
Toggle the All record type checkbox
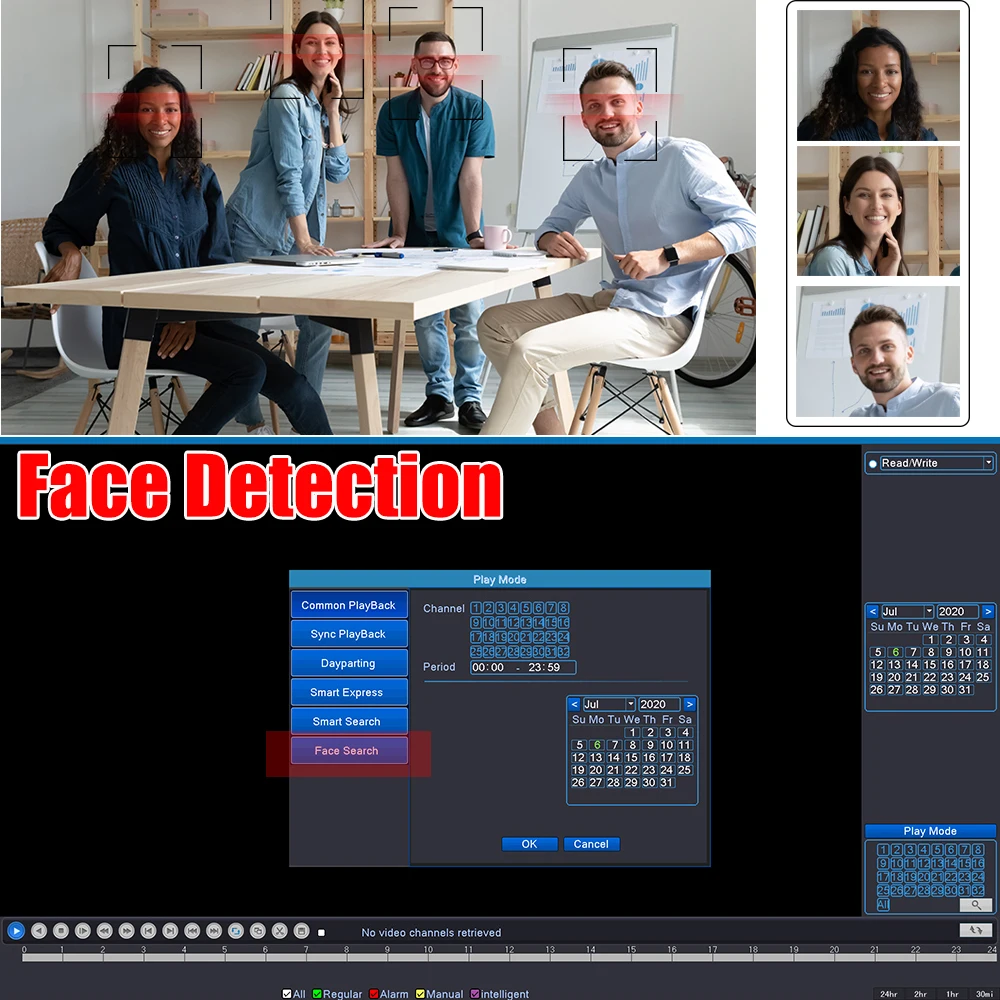click(x=287, y=994)
